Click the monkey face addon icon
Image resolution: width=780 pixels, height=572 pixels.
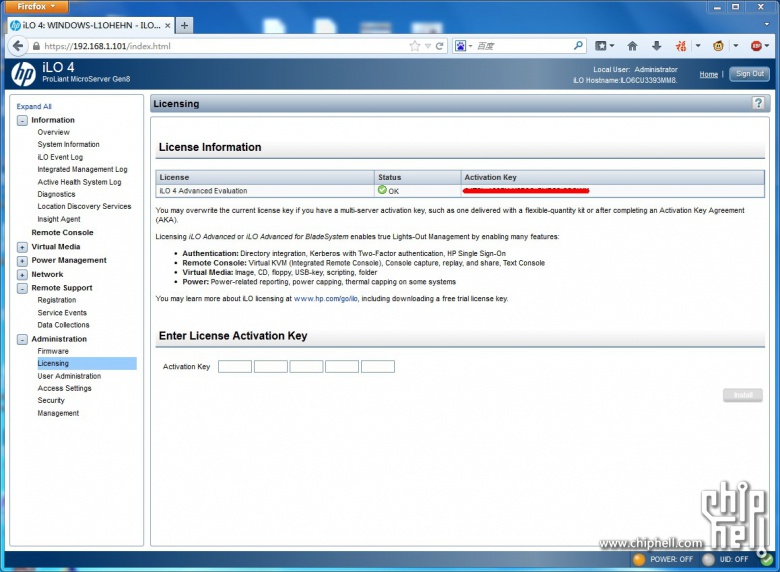pyautogui.click(x=718, y=46)
